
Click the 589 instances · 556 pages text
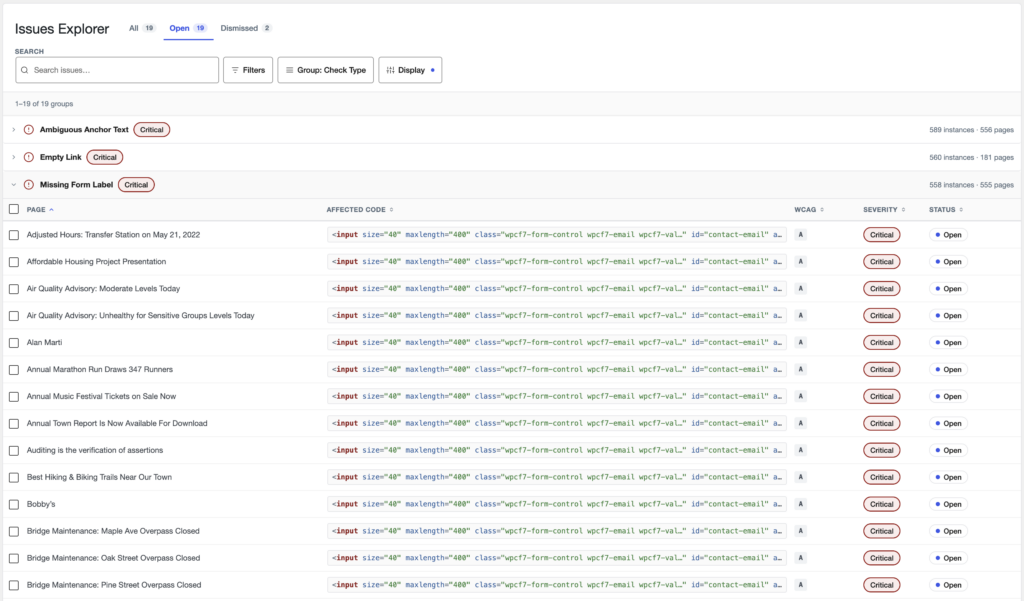pyautogui.click(x=971, y=130)
